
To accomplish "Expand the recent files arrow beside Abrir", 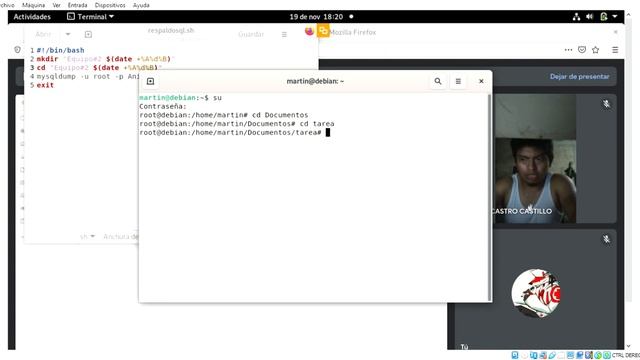I will [x=68, y=34].
